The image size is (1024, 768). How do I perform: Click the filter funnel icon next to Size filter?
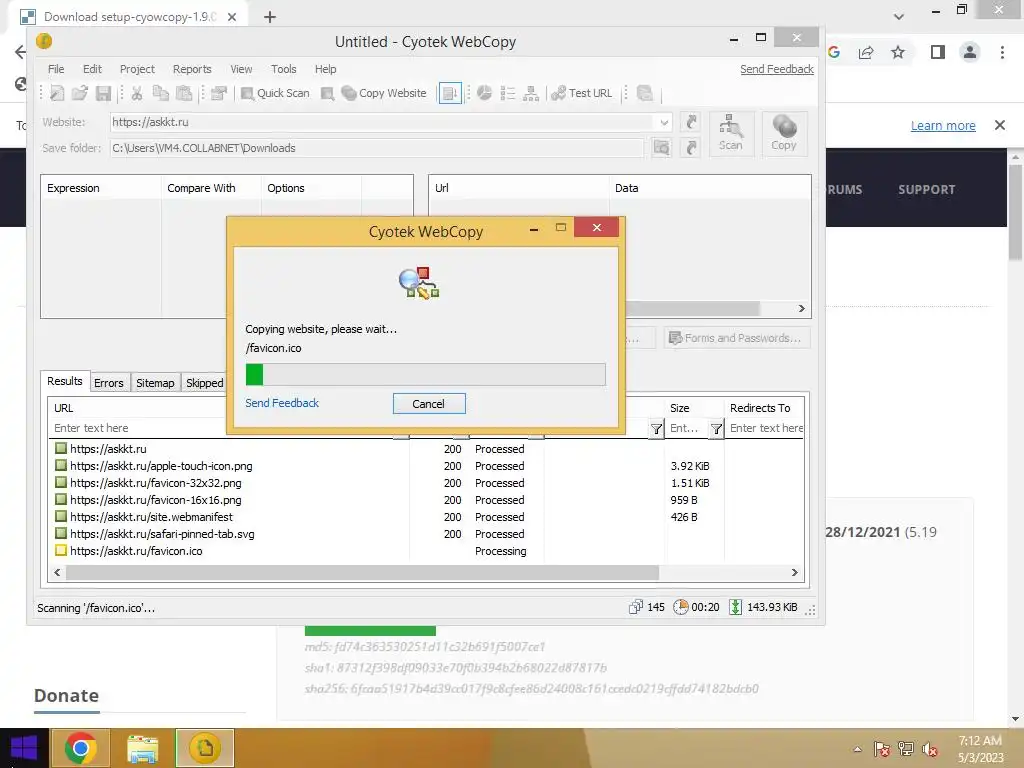pos(716,428)
